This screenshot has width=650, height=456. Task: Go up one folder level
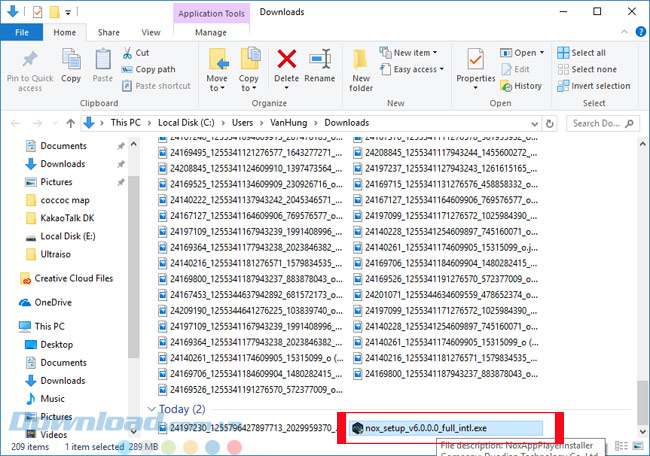coord(70,123)
